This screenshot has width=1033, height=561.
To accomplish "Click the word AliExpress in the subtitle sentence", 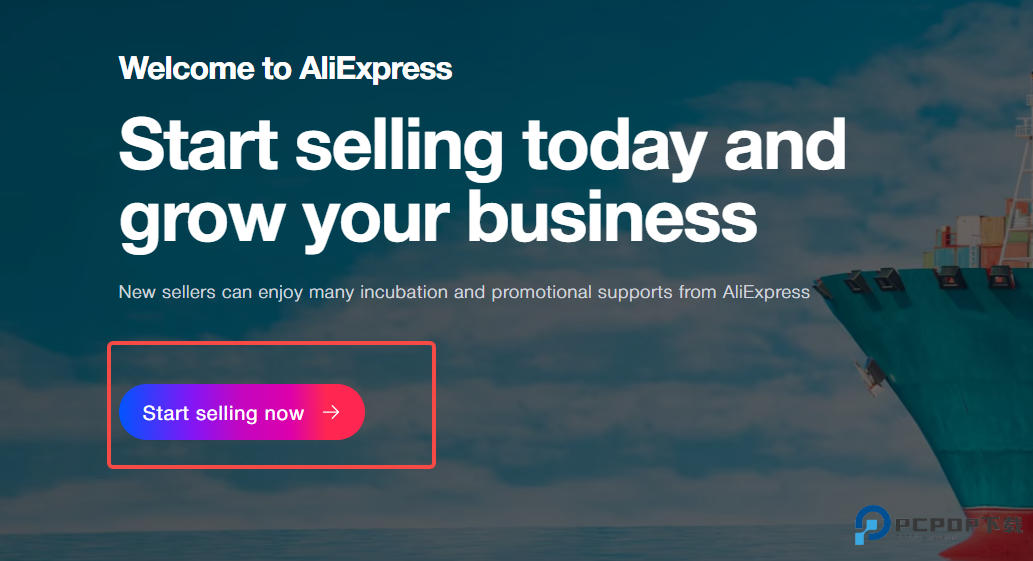I will pos(766,292).
